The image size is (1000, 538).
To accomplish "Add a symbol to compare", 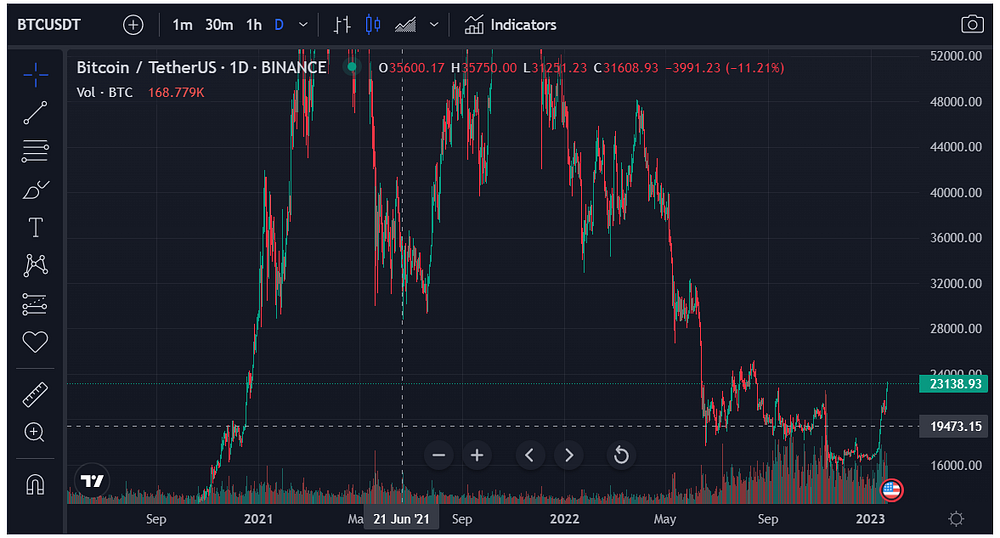I will [133, 25].
